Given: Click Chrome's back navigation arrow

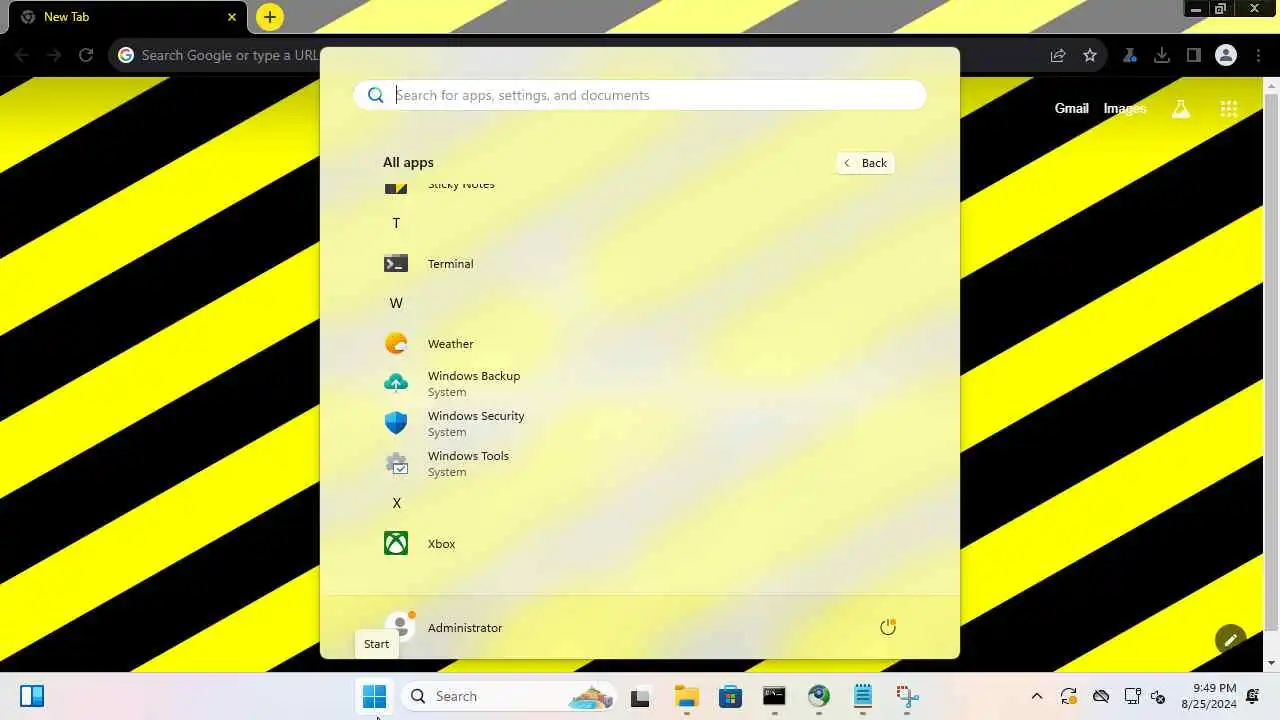Looking at the screenshot, I should [x=23, y=55].
